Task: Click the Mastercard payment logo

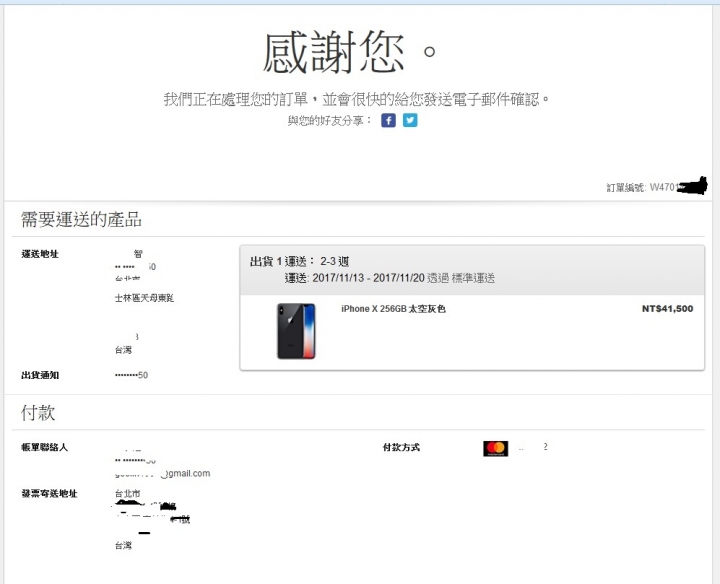Action: coord(495,448)
